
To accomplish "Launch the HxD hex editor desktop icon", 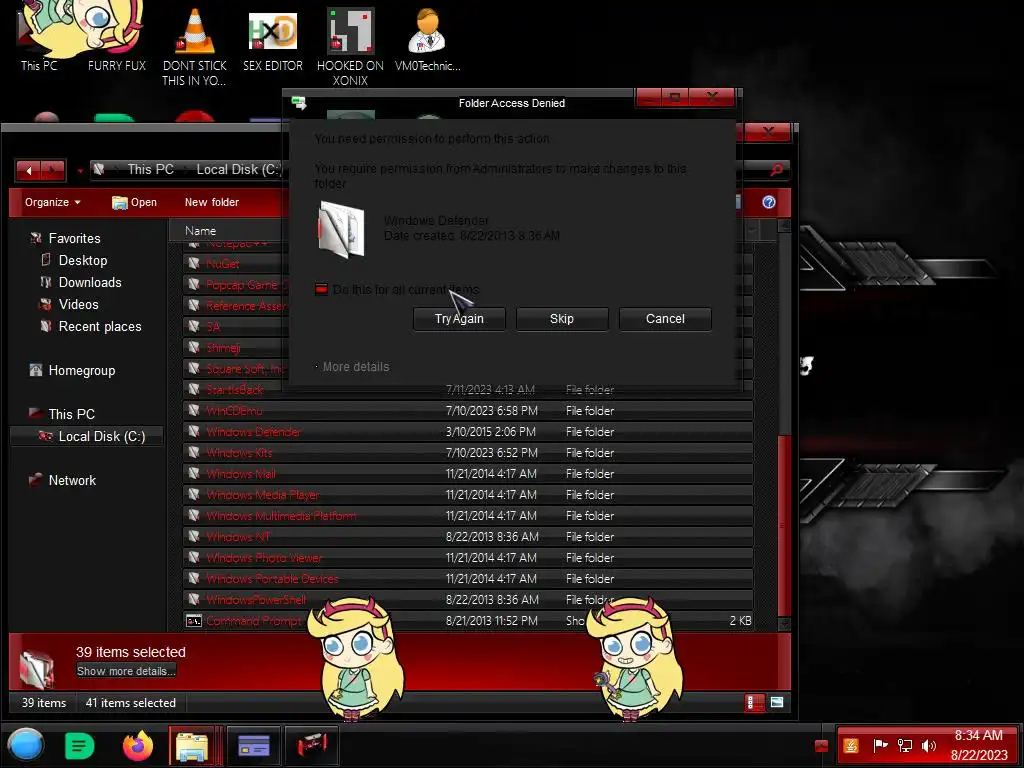I will pos(273,40).
